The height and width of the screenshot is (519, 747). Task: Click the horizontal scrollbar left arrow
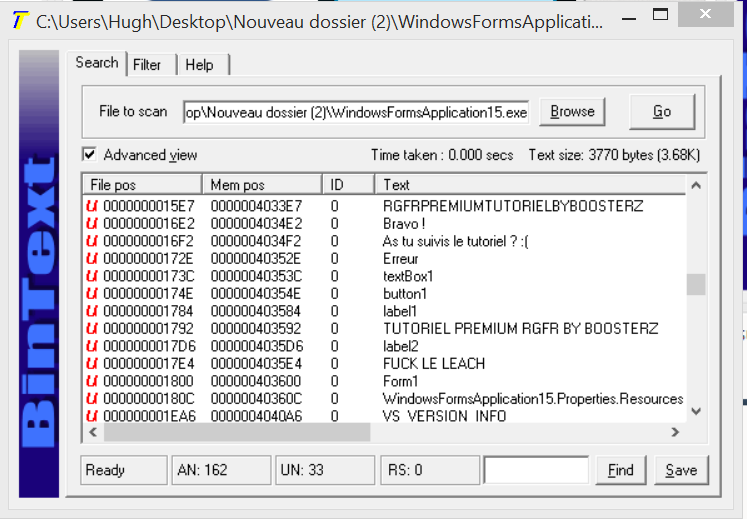coord(93,432)
